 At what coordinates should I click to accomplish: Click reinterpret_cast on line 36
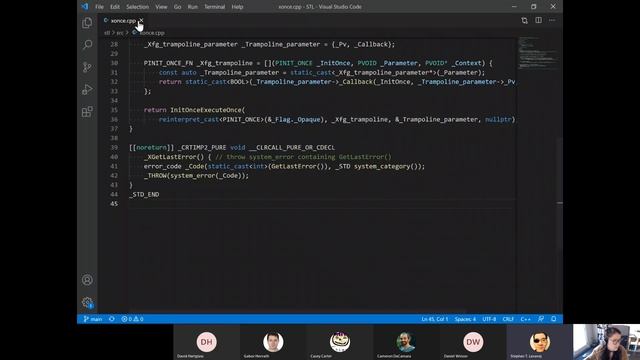point(189,119)
